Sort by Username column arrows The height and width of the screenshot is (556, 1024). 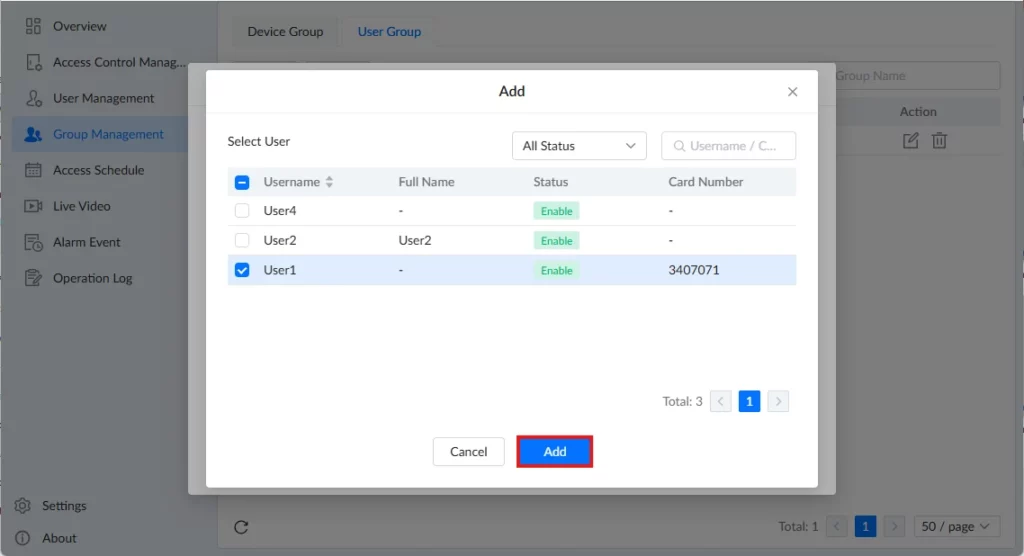[x=329, y=182]
